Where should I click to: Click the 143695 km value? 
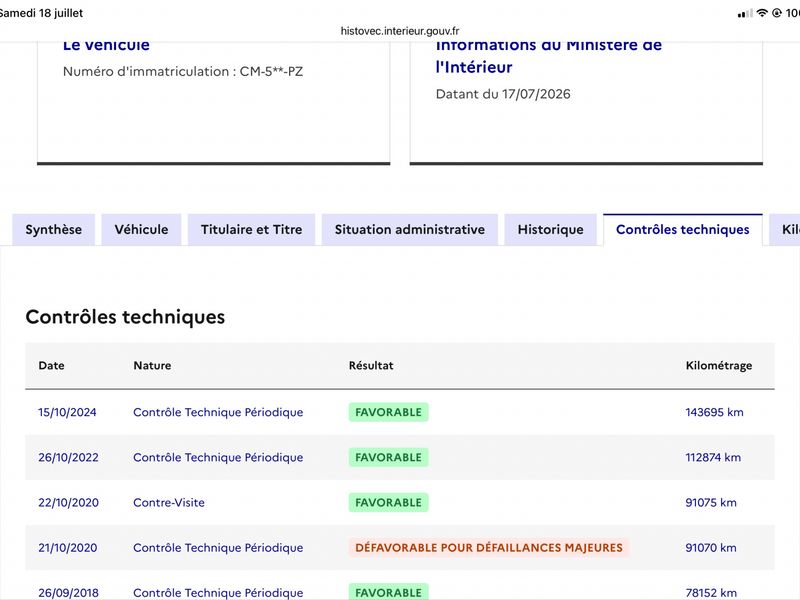(x=714, y=412)
